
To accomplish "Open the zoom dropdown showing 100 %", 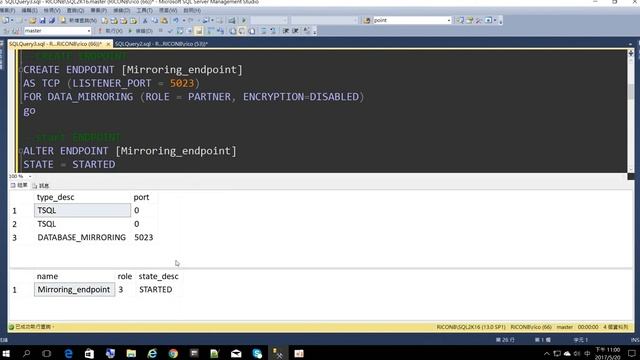I will pos(30,176).
